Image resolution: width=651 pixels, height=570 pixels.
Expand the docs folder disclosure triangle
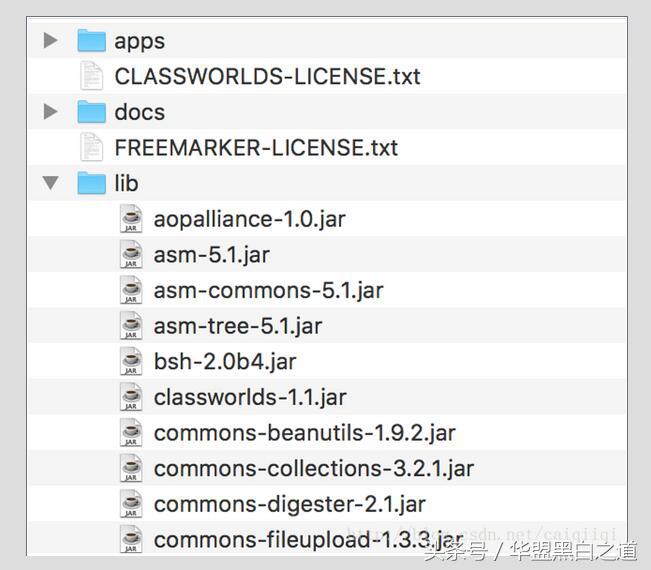tap(51, 112)
